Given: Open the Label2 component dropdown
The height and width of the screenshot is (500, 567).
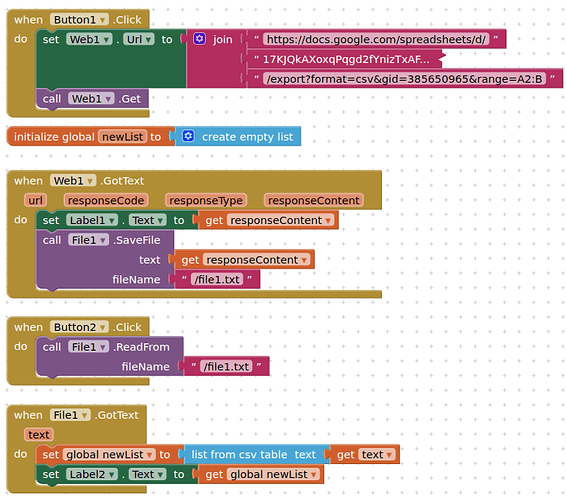Looking at the screenshot, I should 92,474.
